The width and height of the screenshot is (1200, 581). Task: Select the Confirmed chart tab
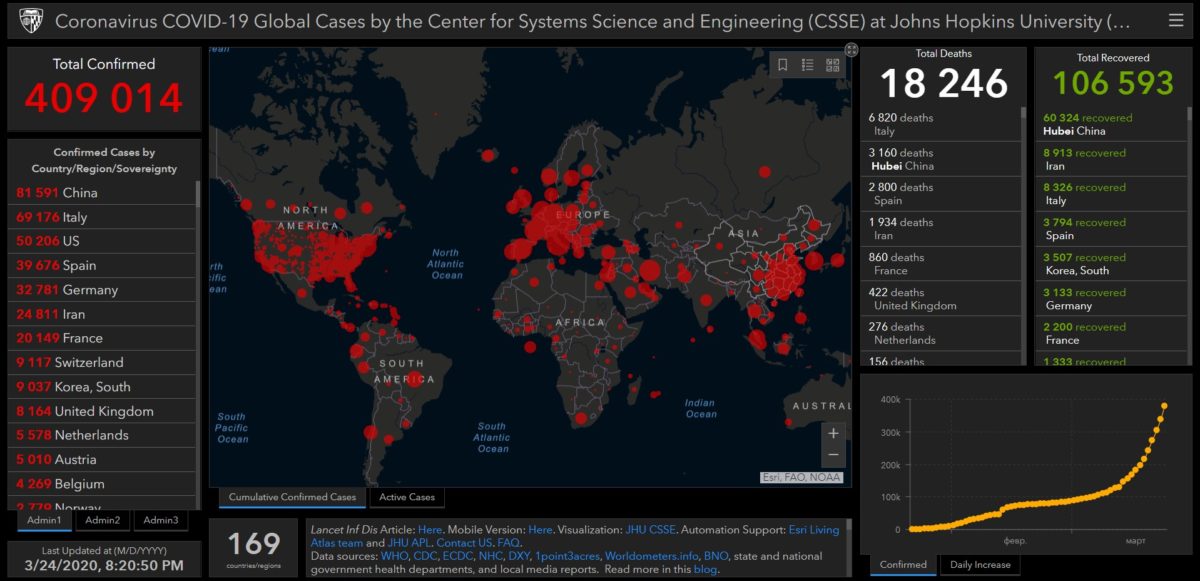pyautogui.click(x=903, y=565)
